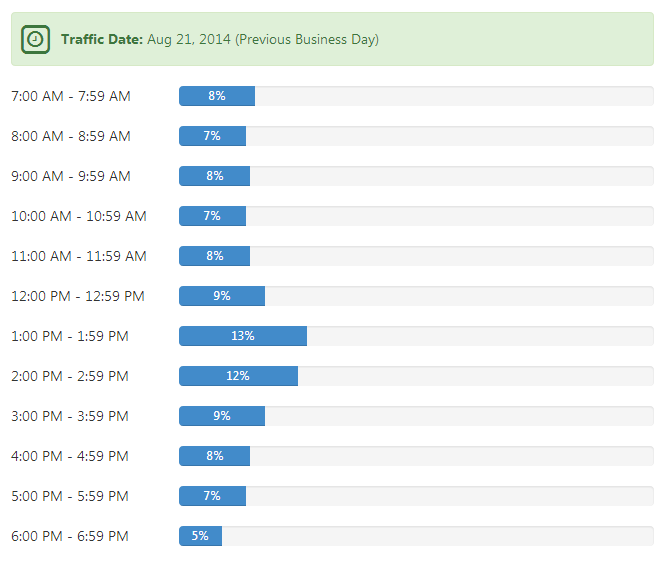Select the 11:00 AM - 11:59 AM traffic bar

[x=215, y=256]
